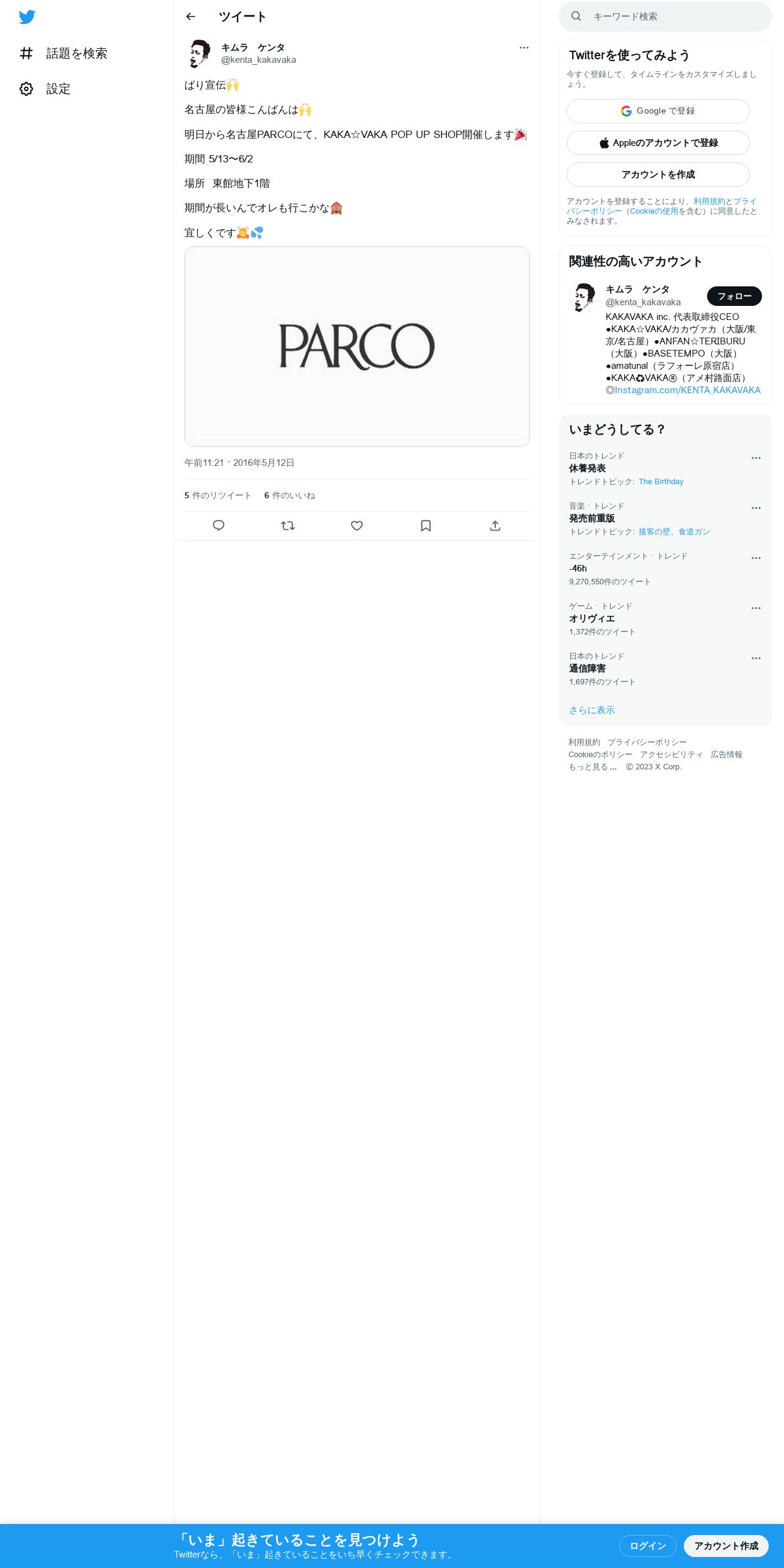The width and height of the screenshot is (784, 1568).
Task: Open more options for 通信障害 trend
Action: click(756, 658)
